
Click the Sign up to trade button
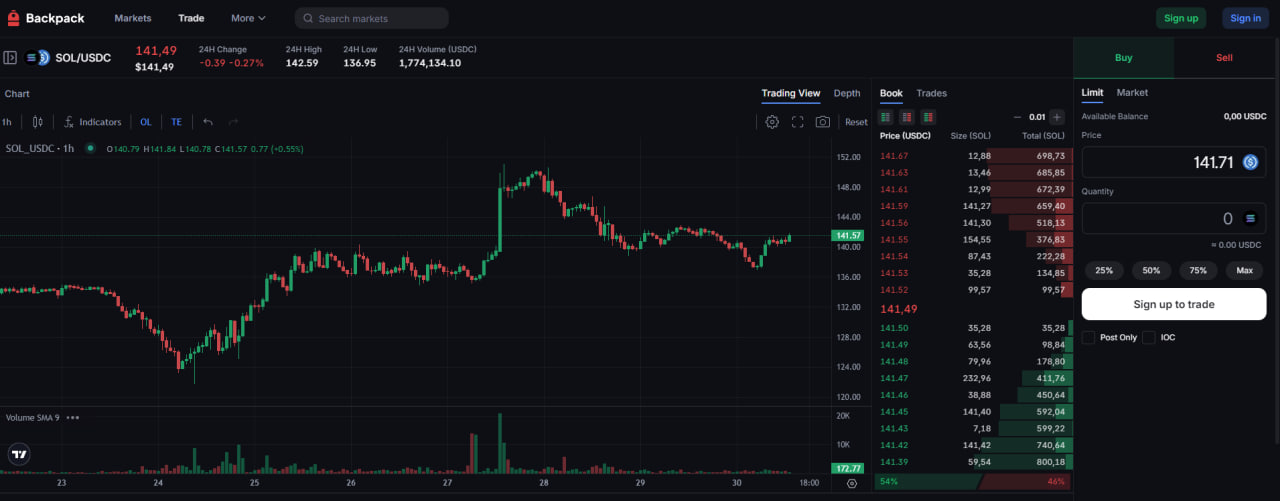(x=1173, y=304)
